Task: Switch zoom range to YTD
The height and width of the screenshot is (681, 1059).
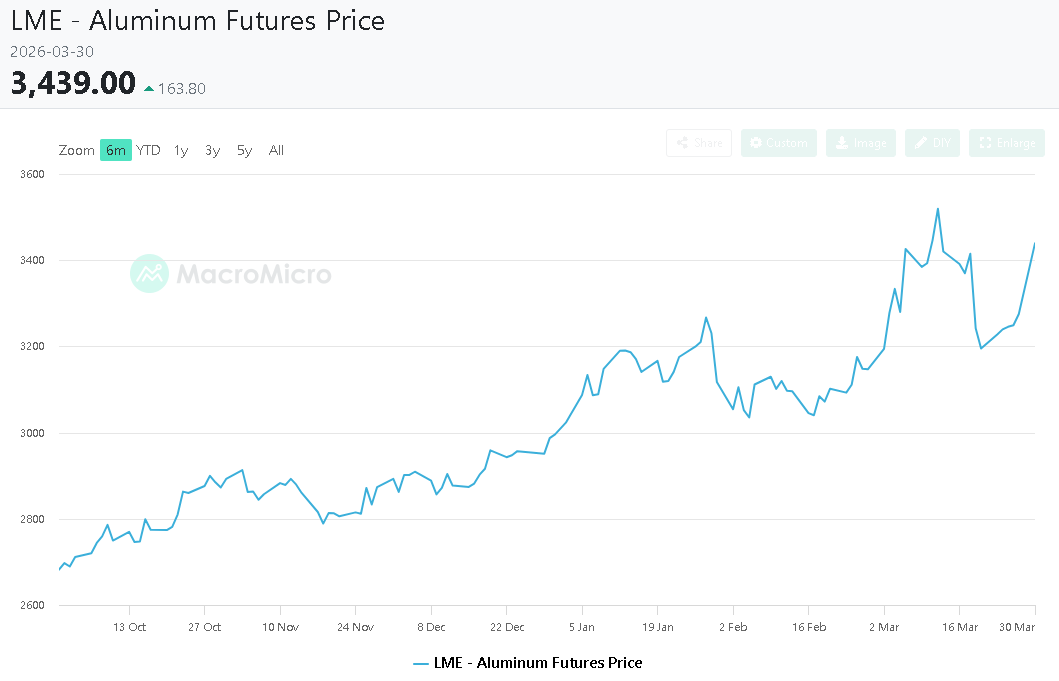Action: pyautogui.click(x=148, y=150)
